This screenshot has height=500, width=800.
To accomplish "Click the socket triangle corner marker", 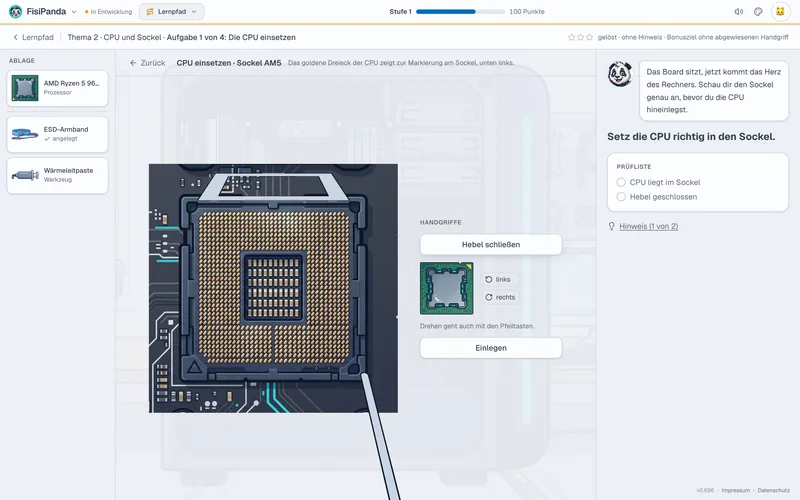I will tap(194, 367).
